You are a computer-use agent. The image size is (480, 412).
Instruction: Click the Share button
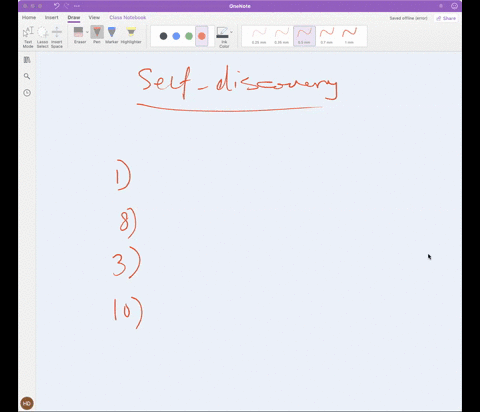click(446, 18)
